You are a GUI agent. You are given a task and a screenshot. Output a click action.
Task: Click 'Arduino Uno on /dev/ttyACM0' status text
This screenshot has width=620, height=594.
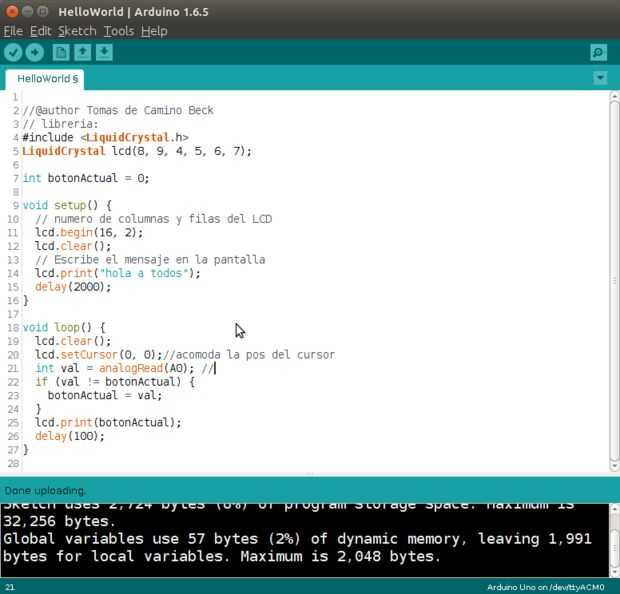coord(546,587)
